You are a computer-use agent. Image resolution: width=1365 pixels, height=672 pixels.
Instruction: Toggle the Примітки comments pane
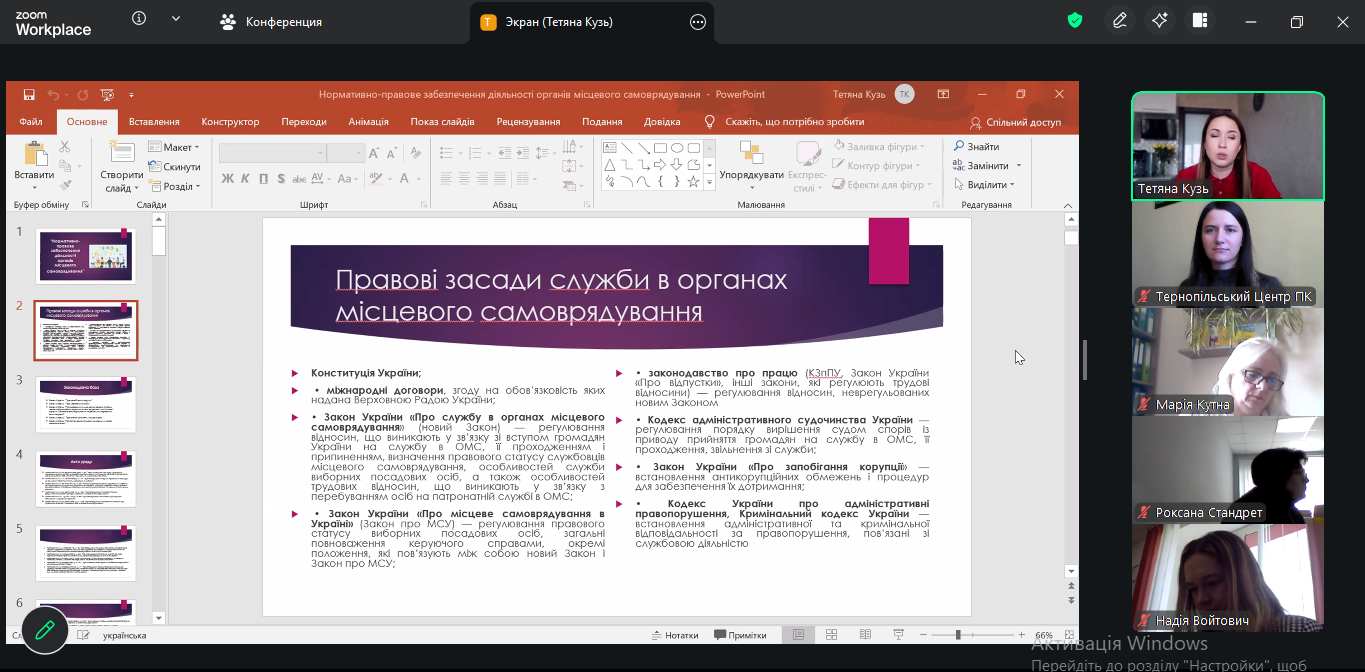(740, 635)
